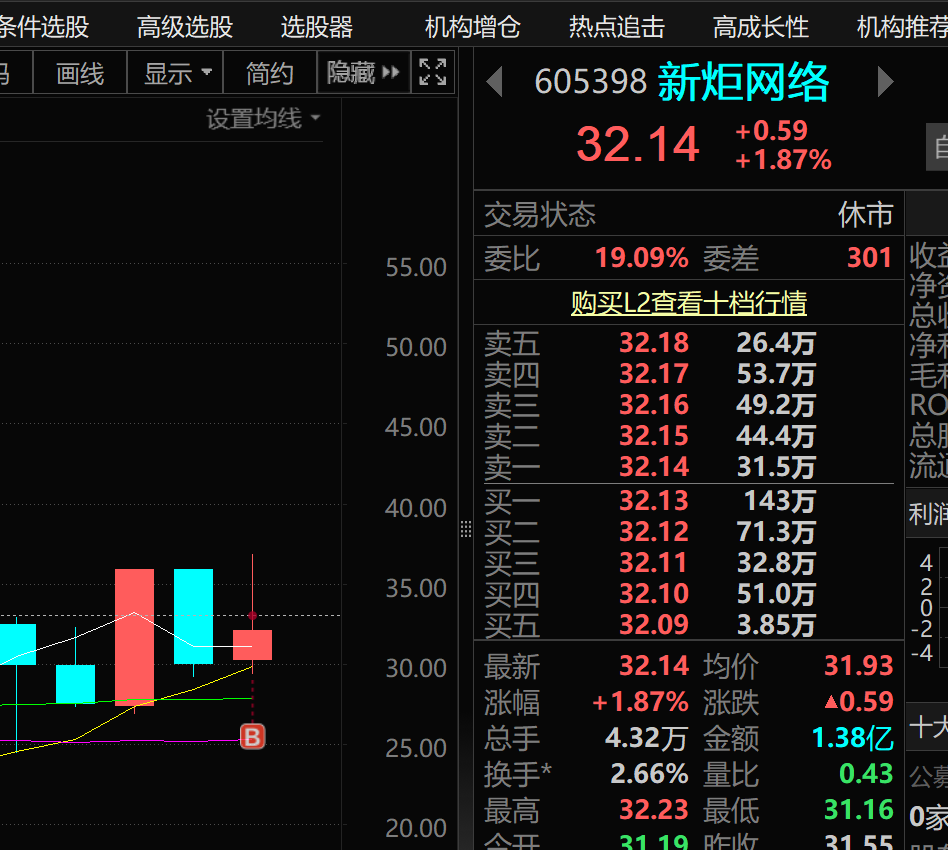This screenshot has width=948, height=850.
Task: Click 卖五 price 32.18
Action: [654, 343]
